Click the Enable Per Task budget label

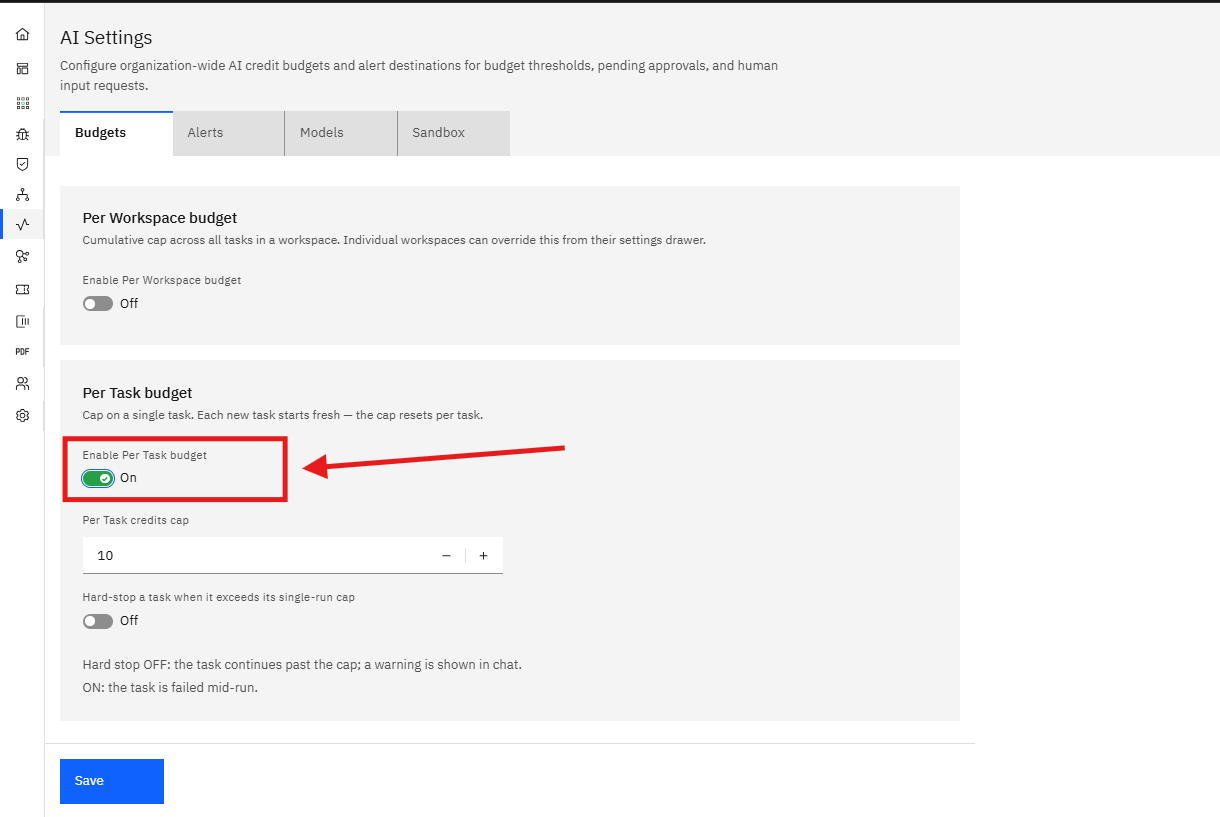tap(145, 455)
